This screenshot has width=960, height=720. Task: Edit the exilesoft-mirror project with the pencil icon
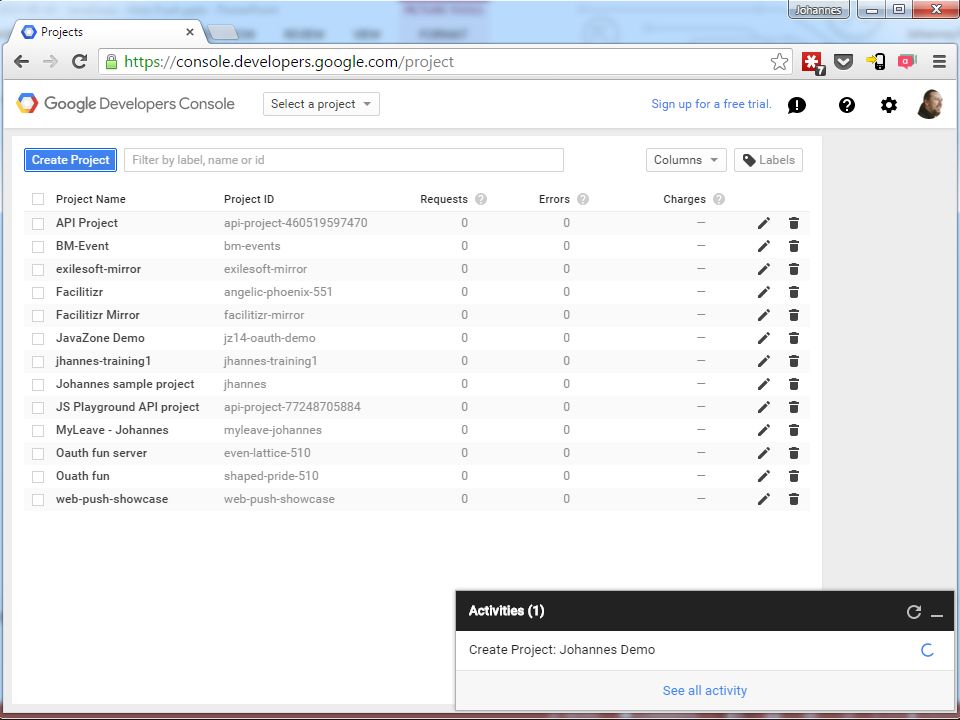click(763, 269)
